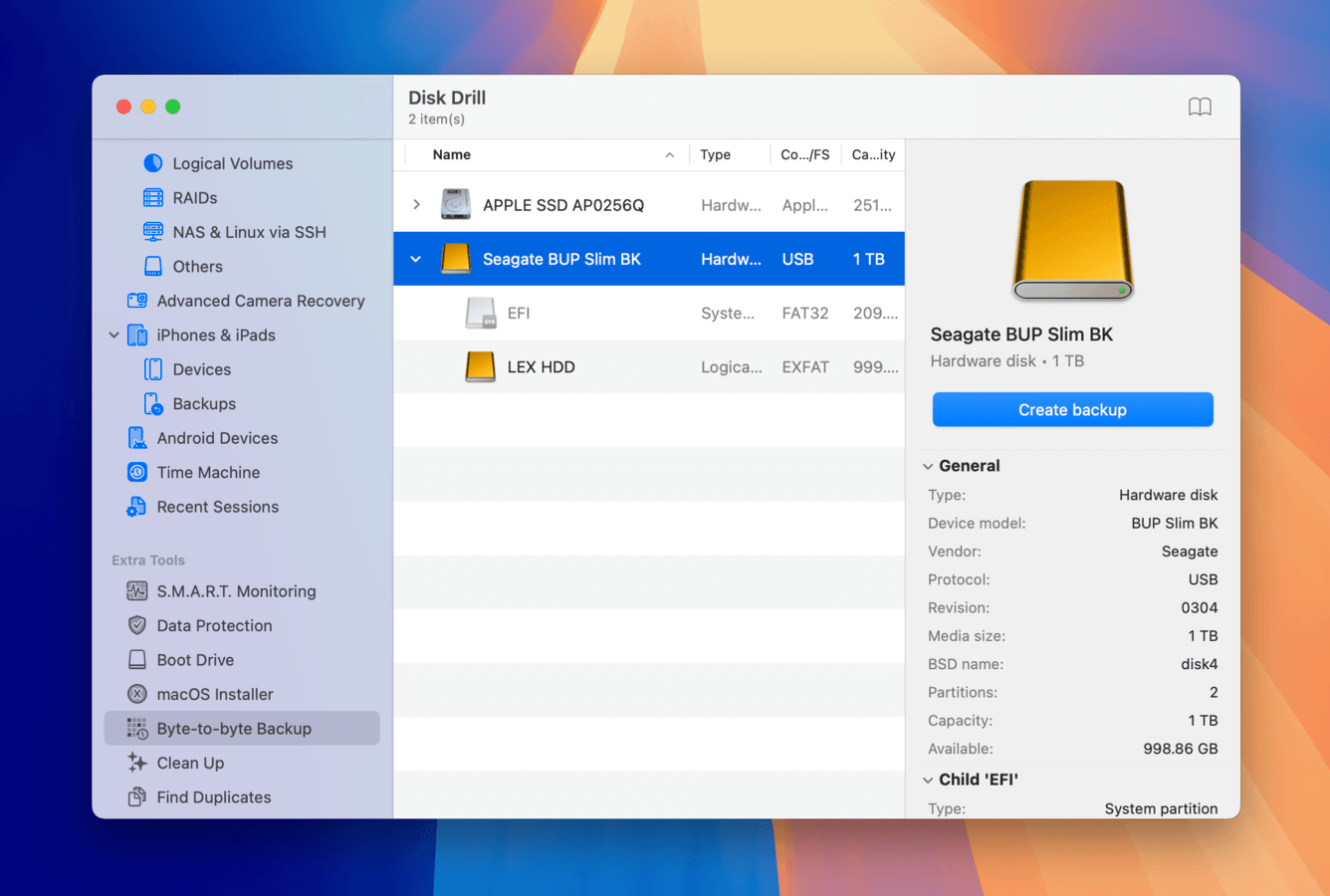Screen dimensions: 1330x896
Task: Select the EFI partition name
Action: (x=519, y=313)
